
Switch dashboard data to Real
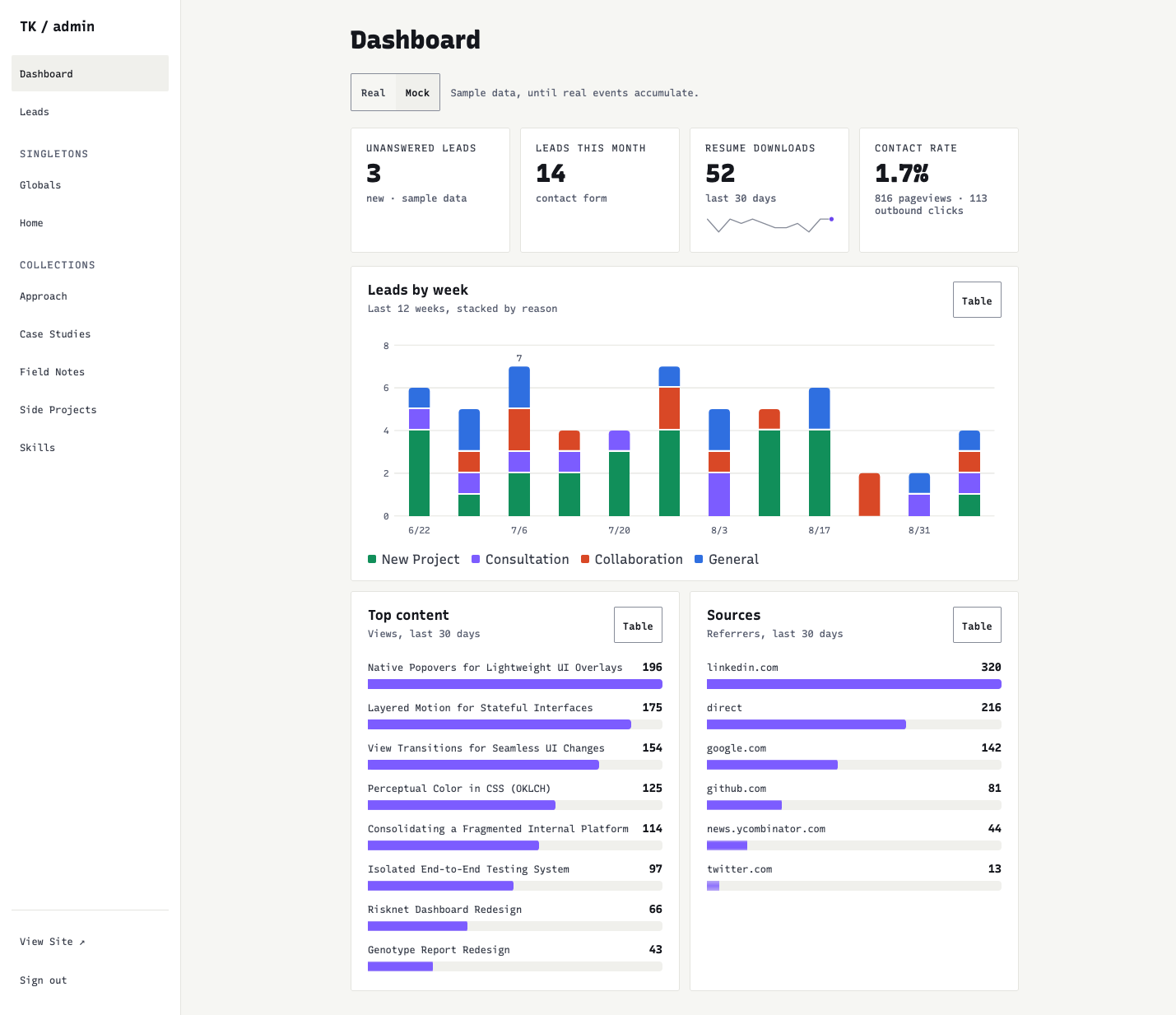click(x=373, y=92)
